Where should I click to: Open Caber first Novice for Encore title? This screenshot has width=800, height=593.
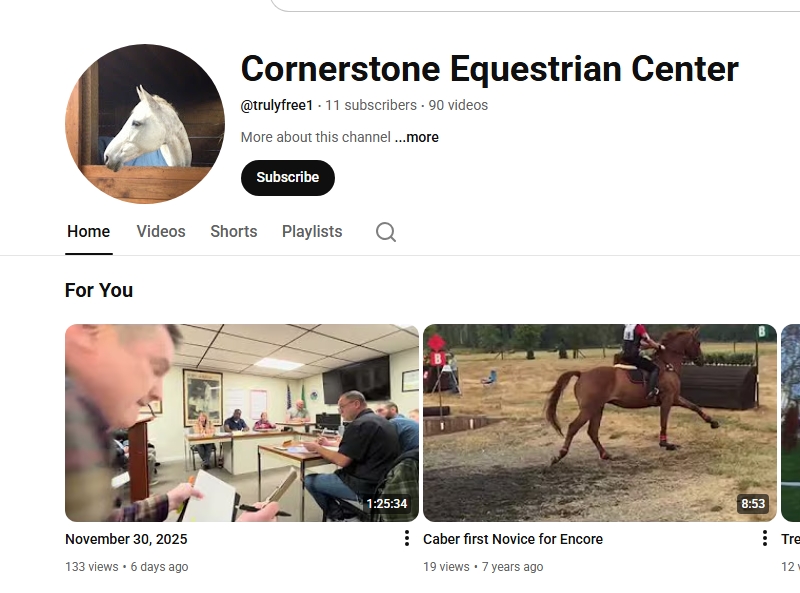coord(513,539)
